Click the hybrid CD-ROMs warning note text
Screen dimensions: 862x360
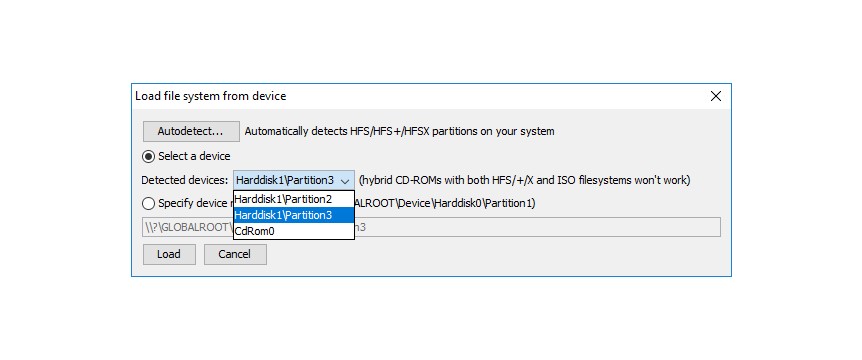coord(524,180)
